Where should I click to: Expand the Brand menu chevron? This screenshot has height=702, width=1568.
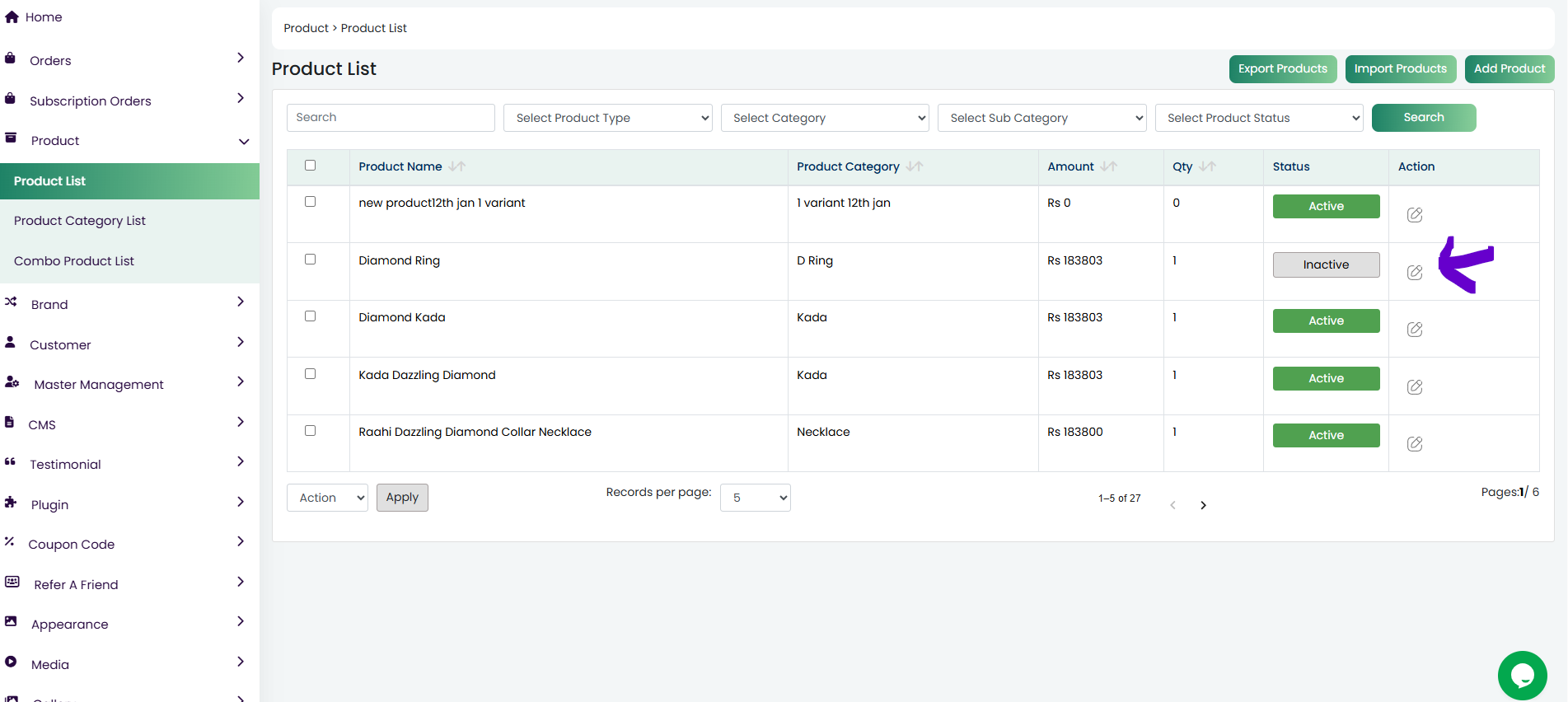241,302
